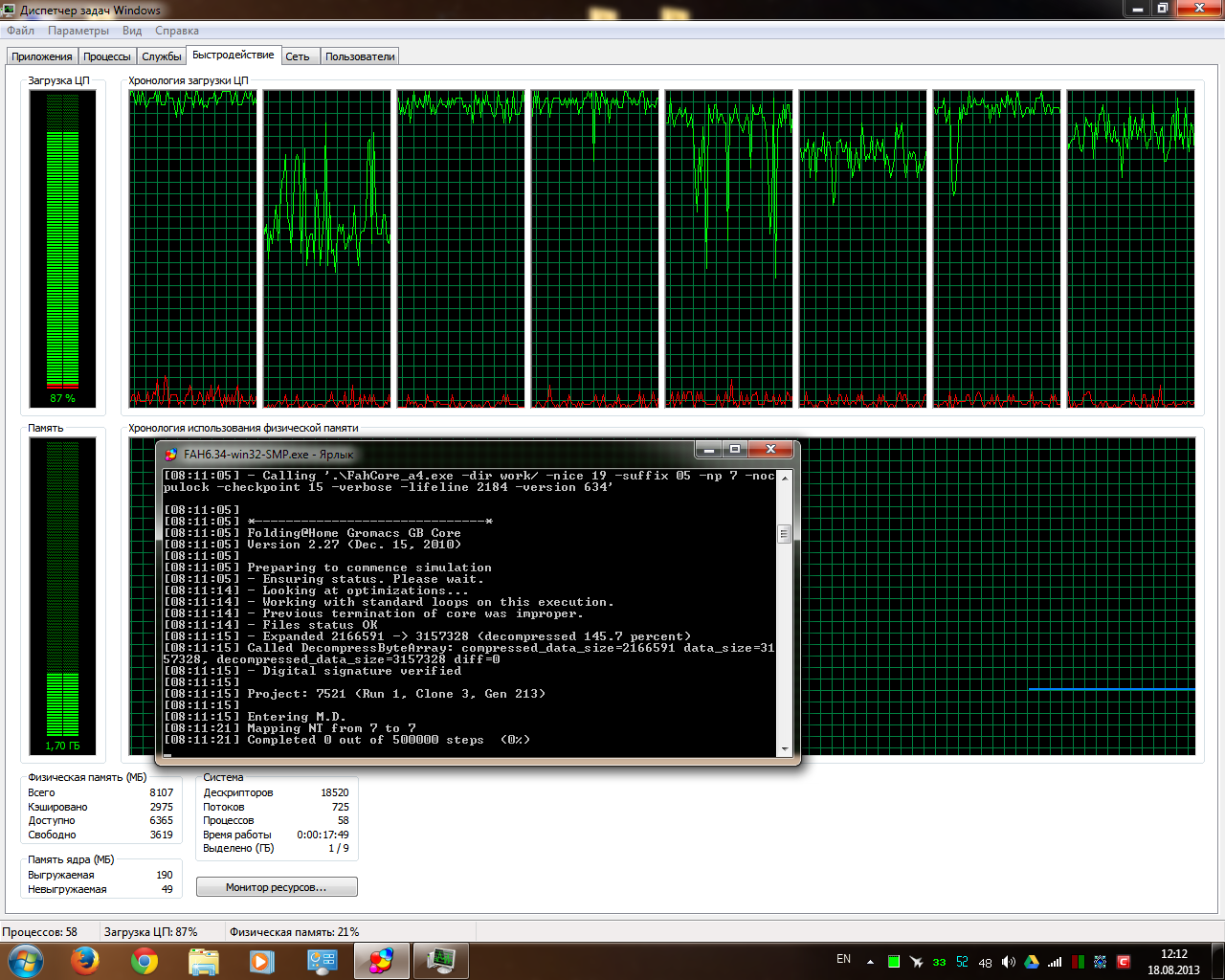Click the console scrollbar down arrow
Image resolution: width=1225 pixels, height=980 pixels.
(785, 749)
